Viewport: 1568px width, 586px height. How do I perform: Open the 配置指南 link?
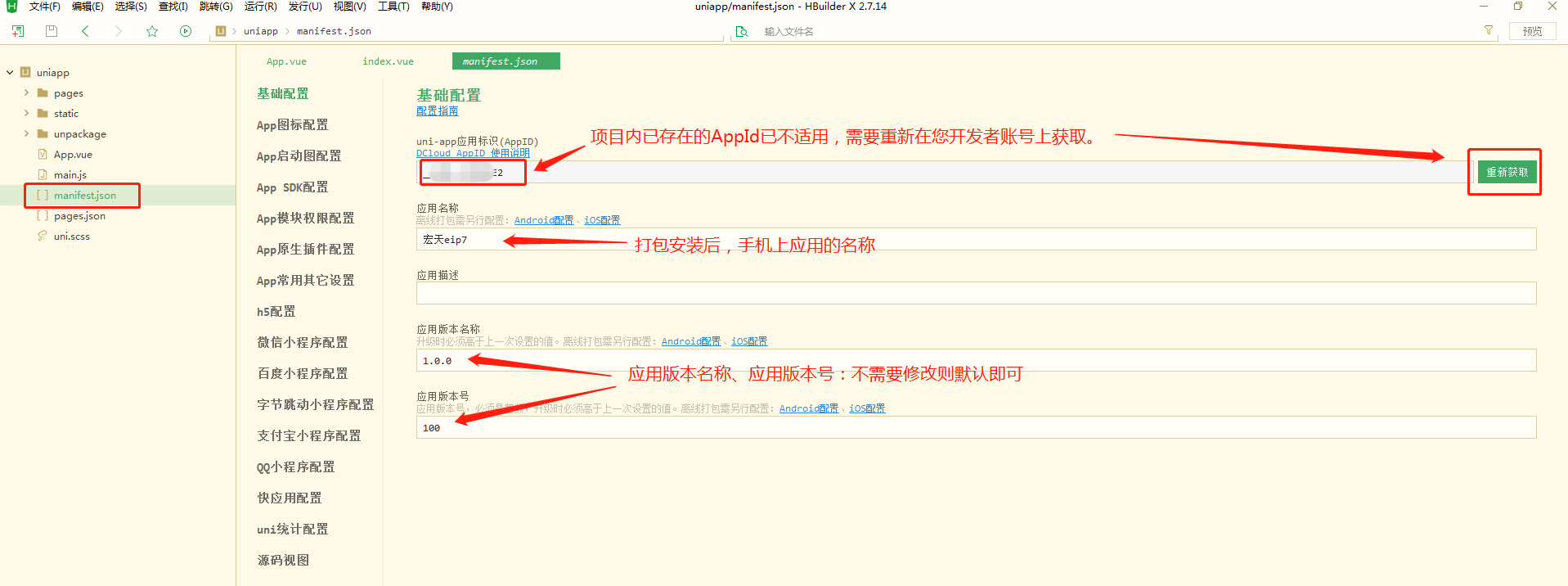[x=438, y=110]
